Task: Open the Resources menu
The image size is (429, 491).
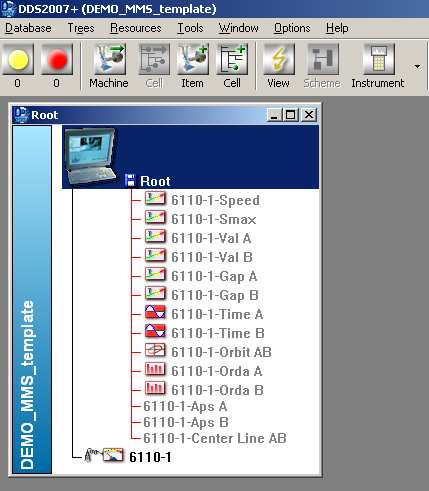Action: tap(136, 28)
